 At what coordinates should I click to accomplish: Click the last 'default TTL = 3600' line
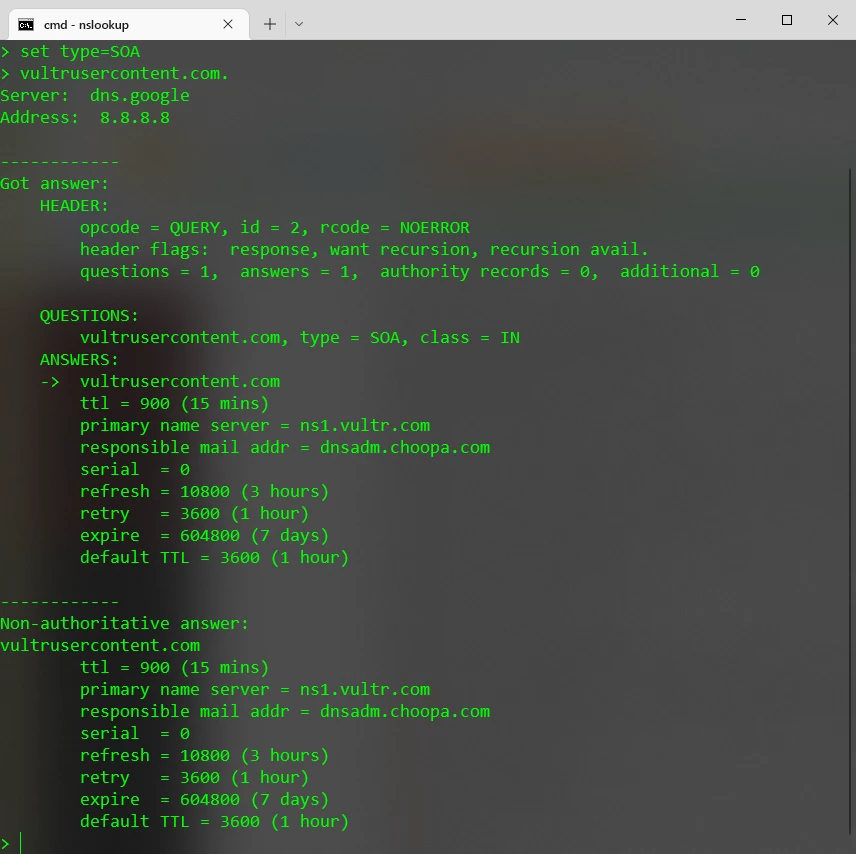click(215, 822)
